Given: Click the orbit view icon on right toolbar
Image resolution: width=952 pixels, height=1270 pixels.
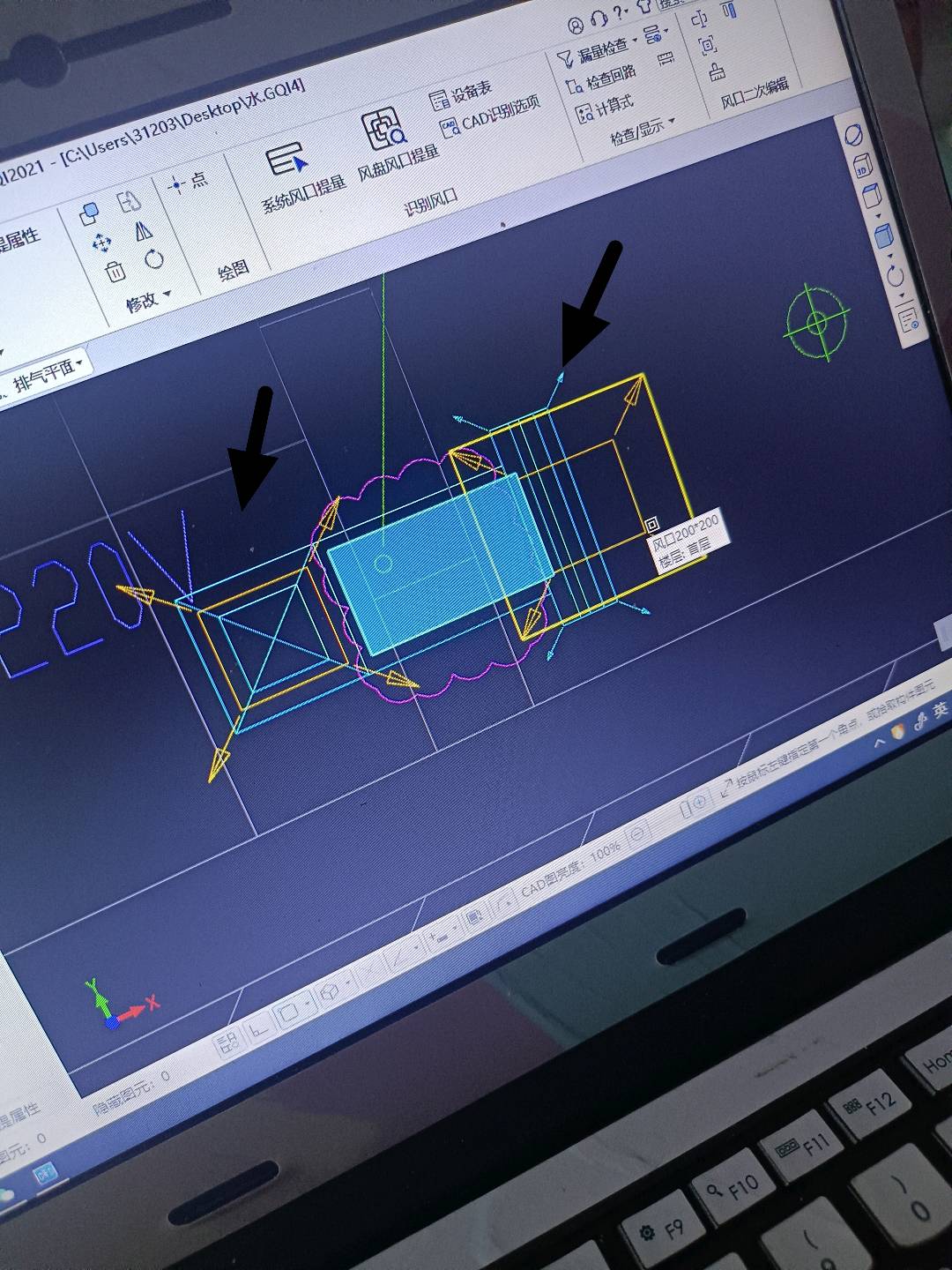Looking at the screenshot, I should point(853,136).
